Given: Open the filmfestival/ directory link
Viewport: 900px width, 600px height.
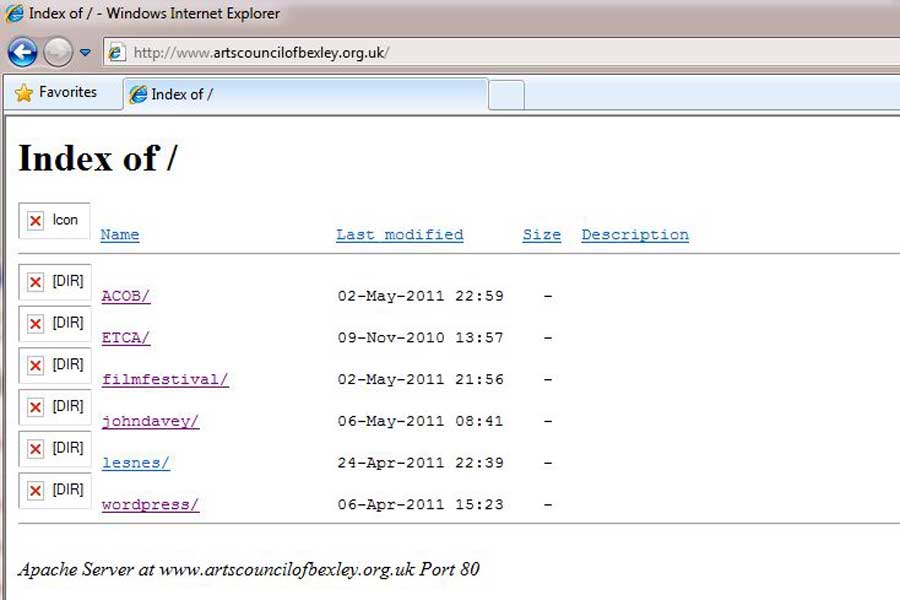Looking at the screenshot, I should point(165,380).
